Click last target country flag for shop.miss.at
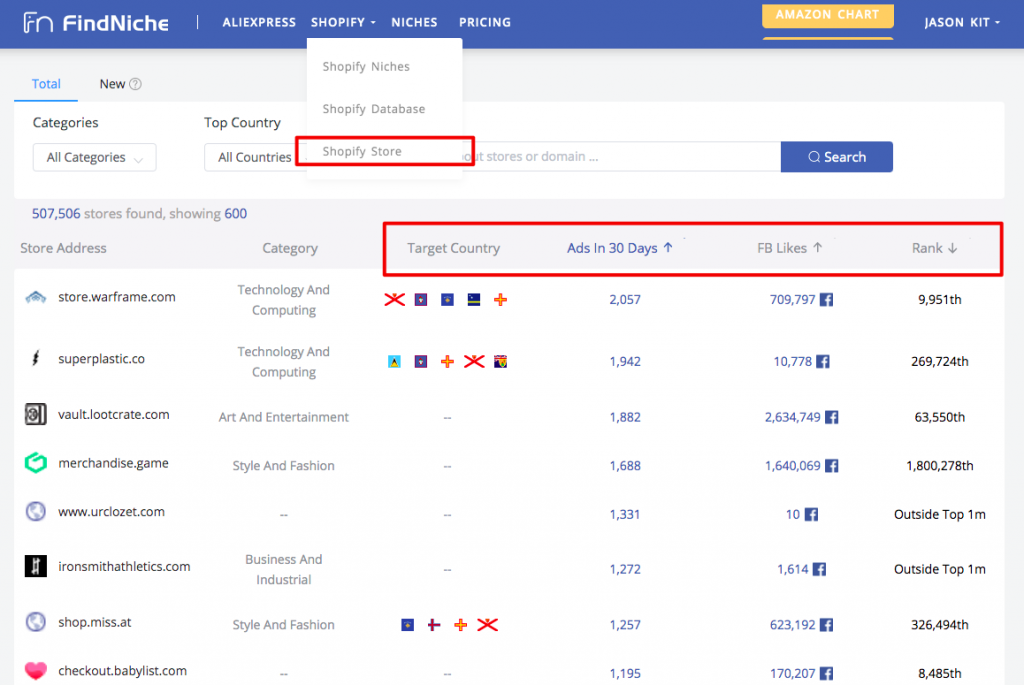The width and height of the screenshot is (1024, 685). (x=488, y=625)
